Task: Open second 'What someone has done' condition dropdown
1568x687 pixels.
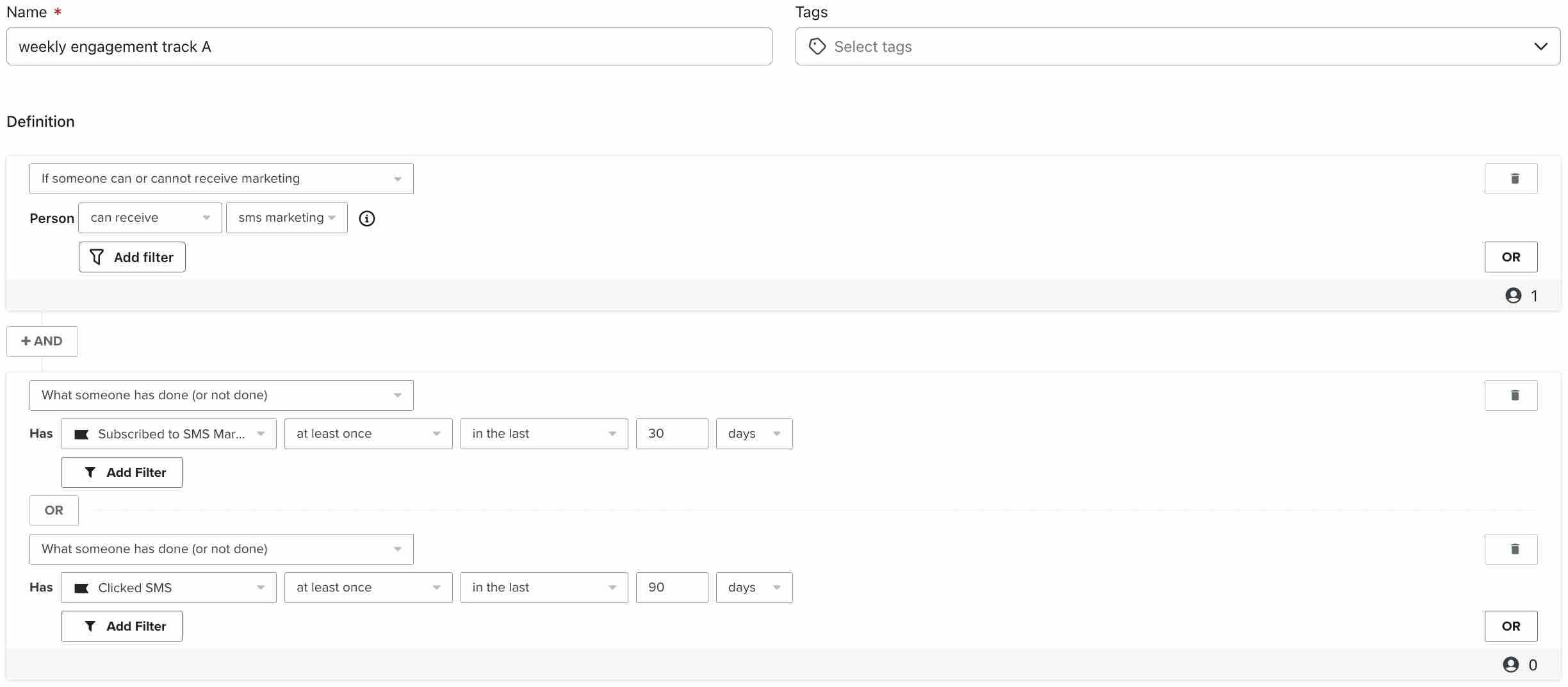Action: click(221, 549)
